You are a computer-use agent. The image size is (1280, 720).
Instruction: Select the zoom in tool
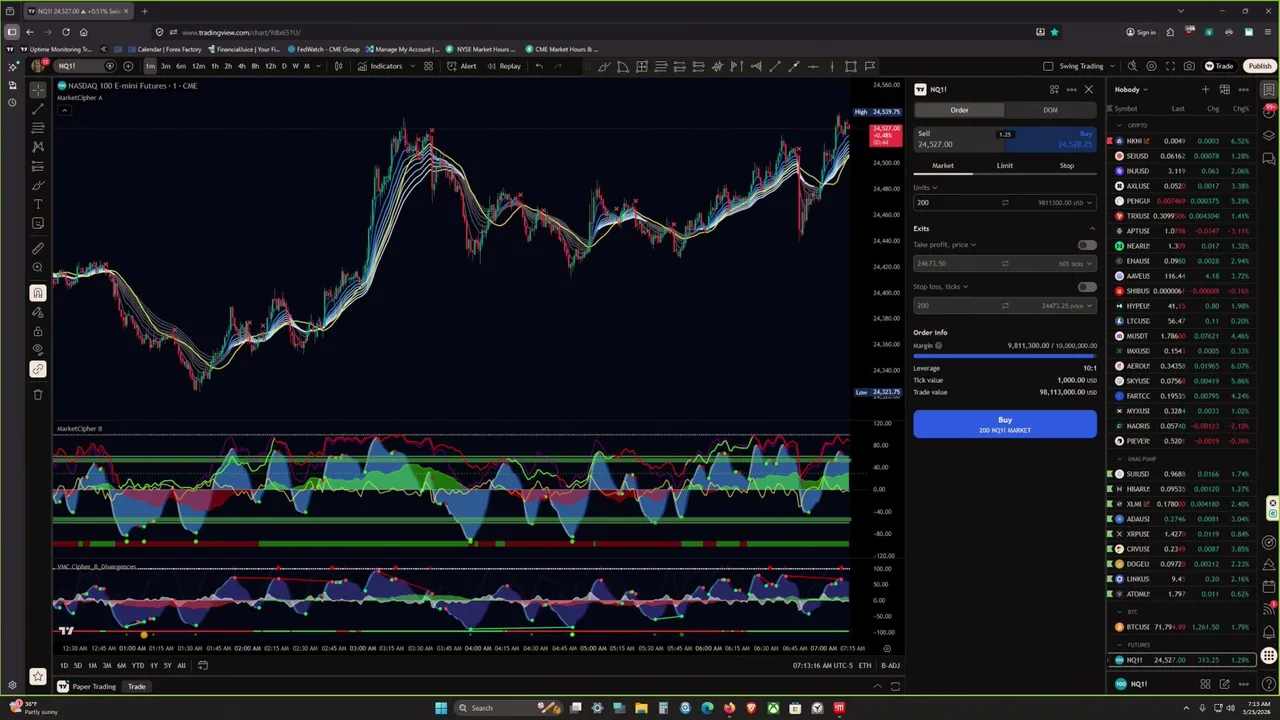pyautogui.click(x=38, y=268)
